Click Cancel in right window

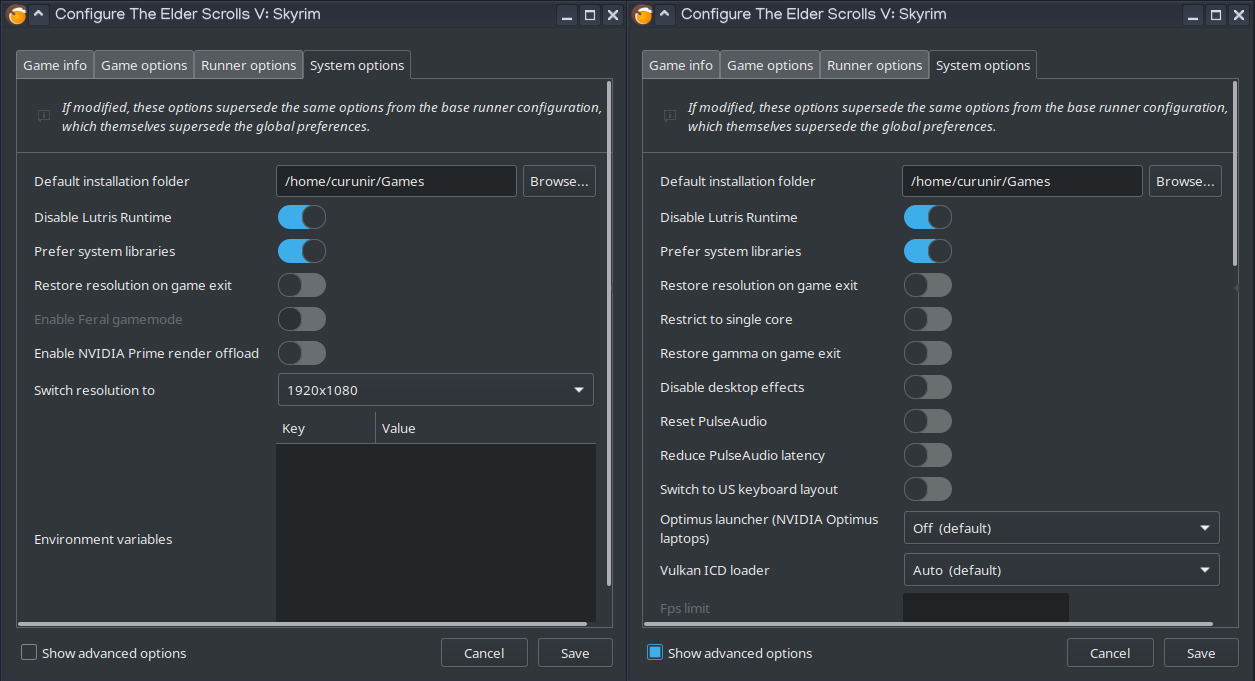(1110, 653)
